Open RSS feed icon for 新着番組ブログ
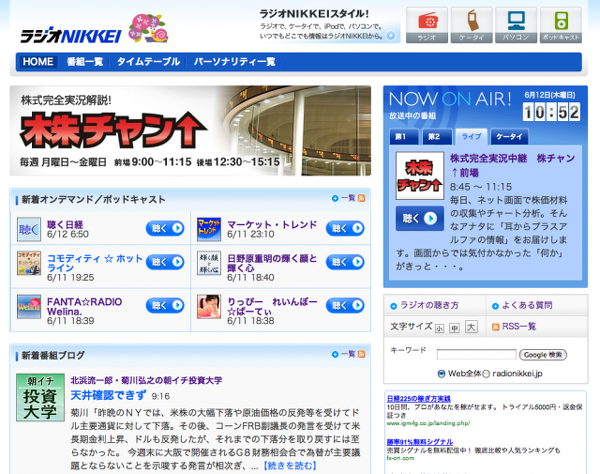 tap(361, 354)
